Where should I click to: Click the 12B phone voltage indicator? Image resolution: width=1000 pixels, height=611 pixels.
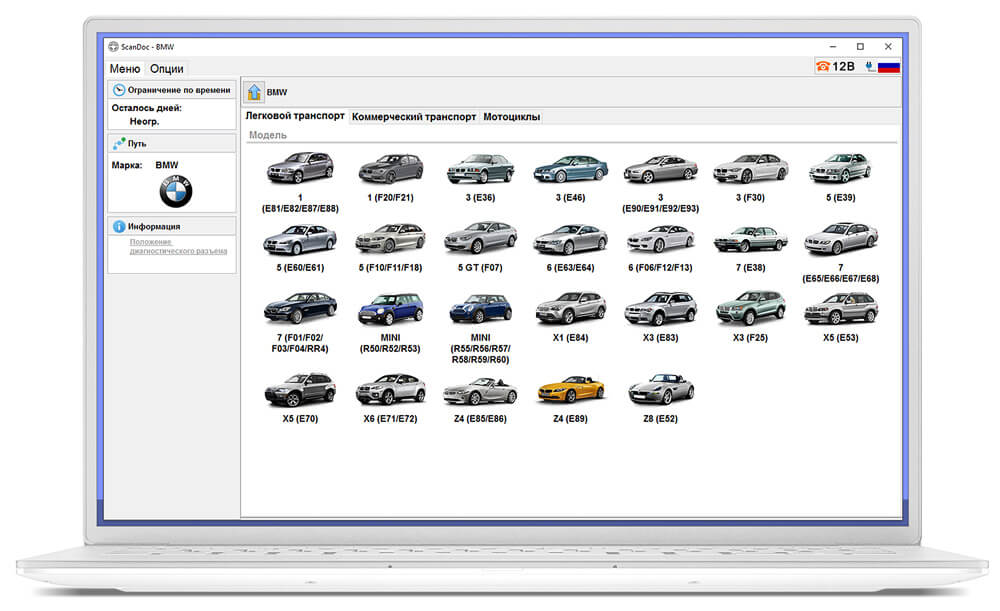(x=836, y=66)
